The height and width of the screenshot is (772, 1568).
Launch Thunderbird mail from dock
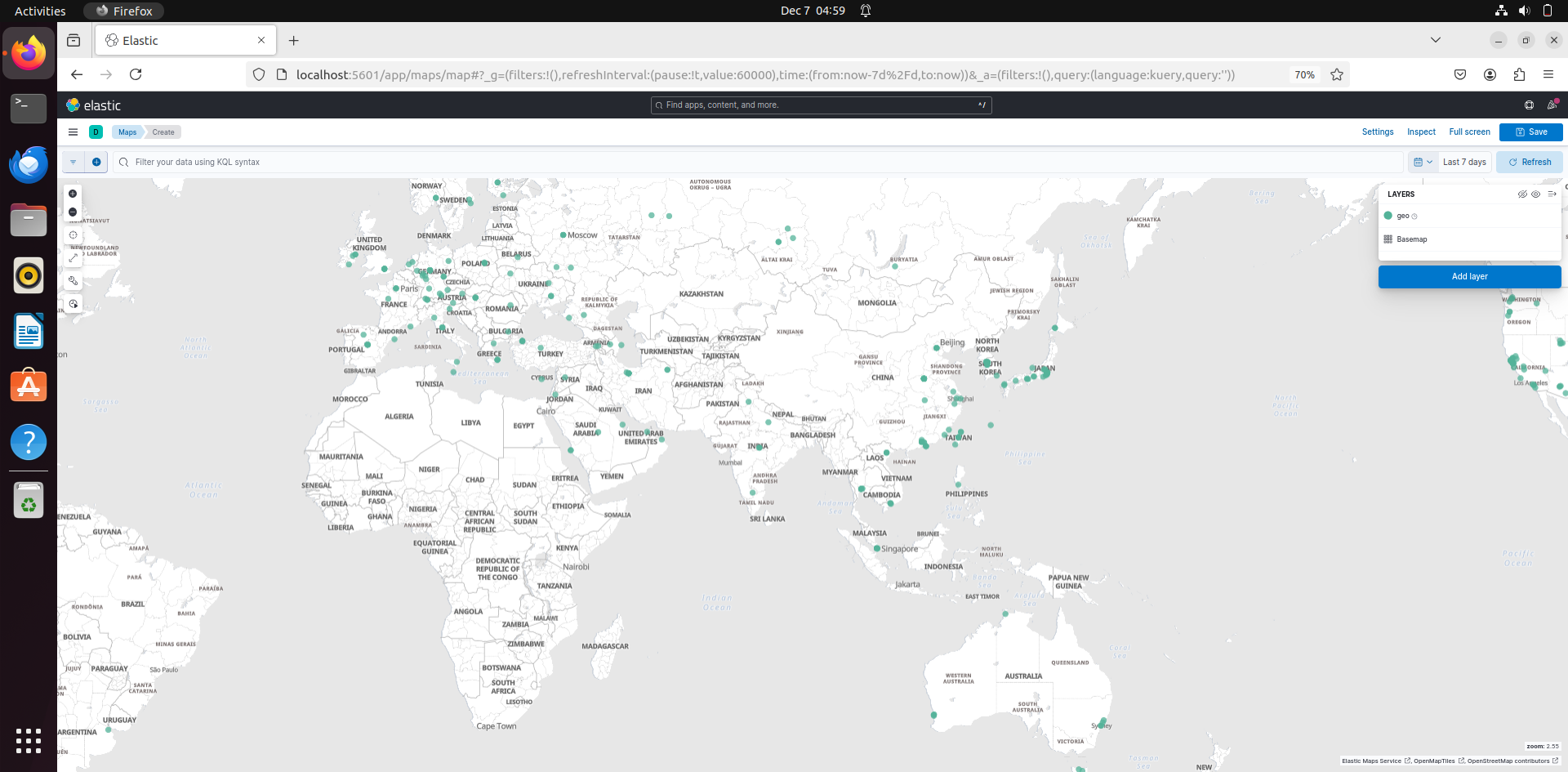coord(29,164)
